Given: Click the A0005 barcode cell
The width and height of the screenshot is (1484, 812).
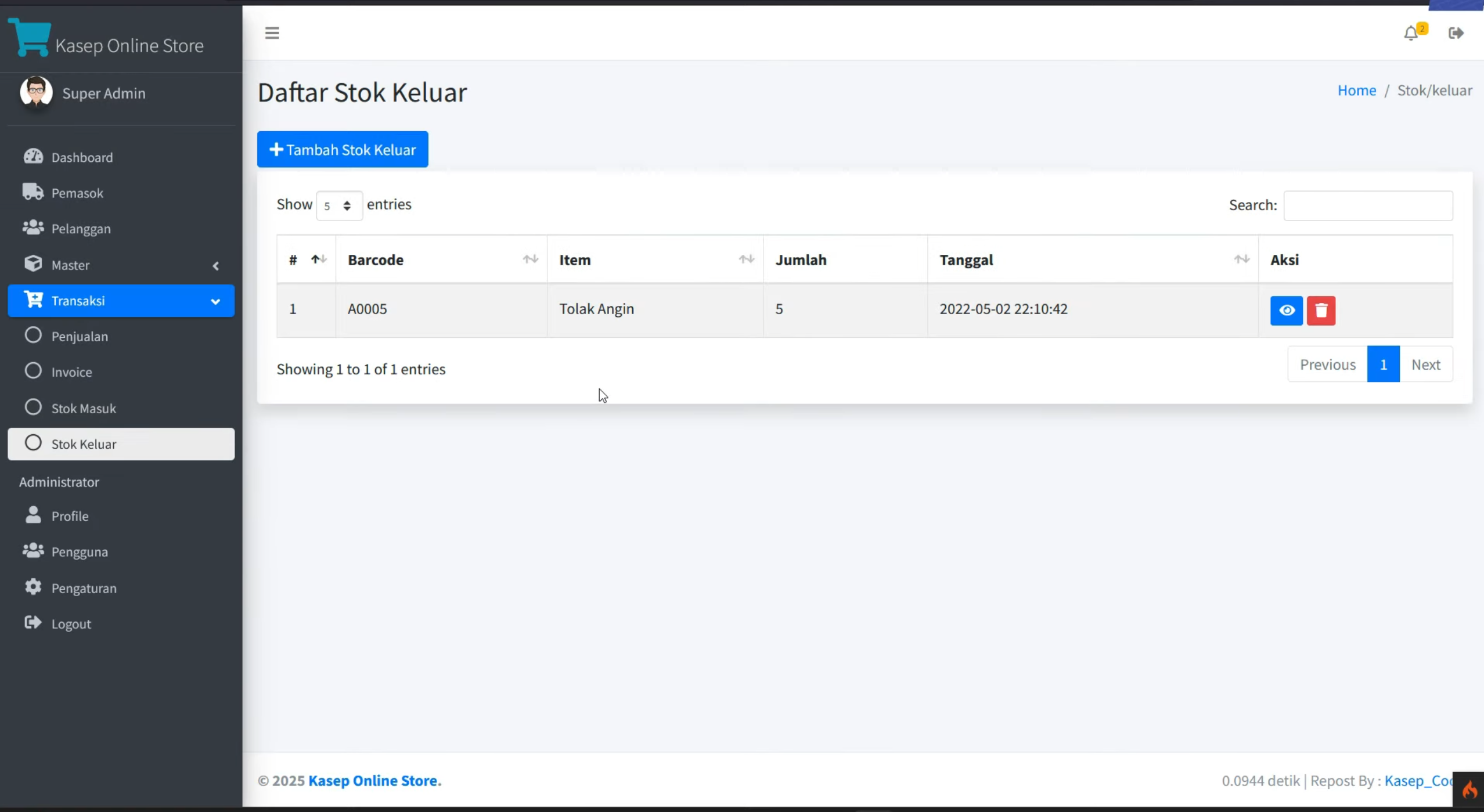Looking at the screenshot, I should 441,309.
